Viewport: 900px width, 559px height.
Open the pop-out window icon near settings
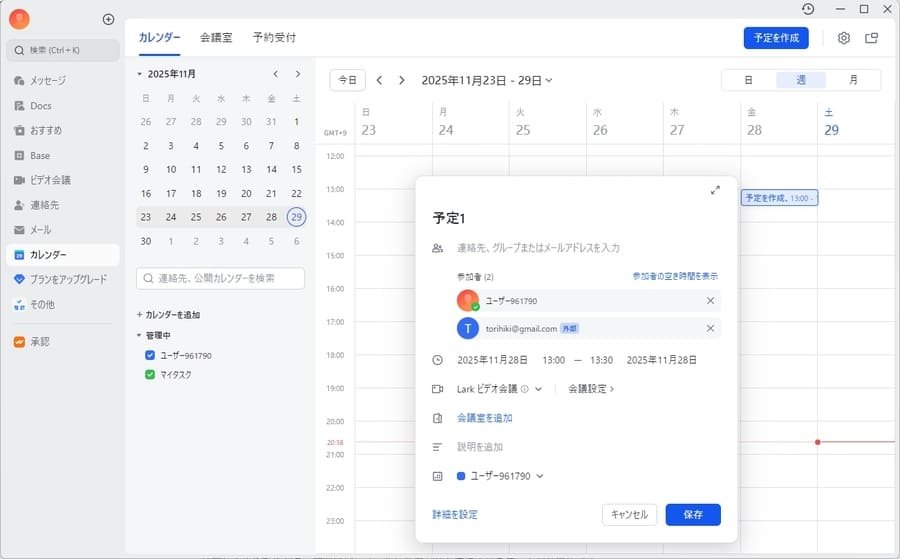coord(871,38)
